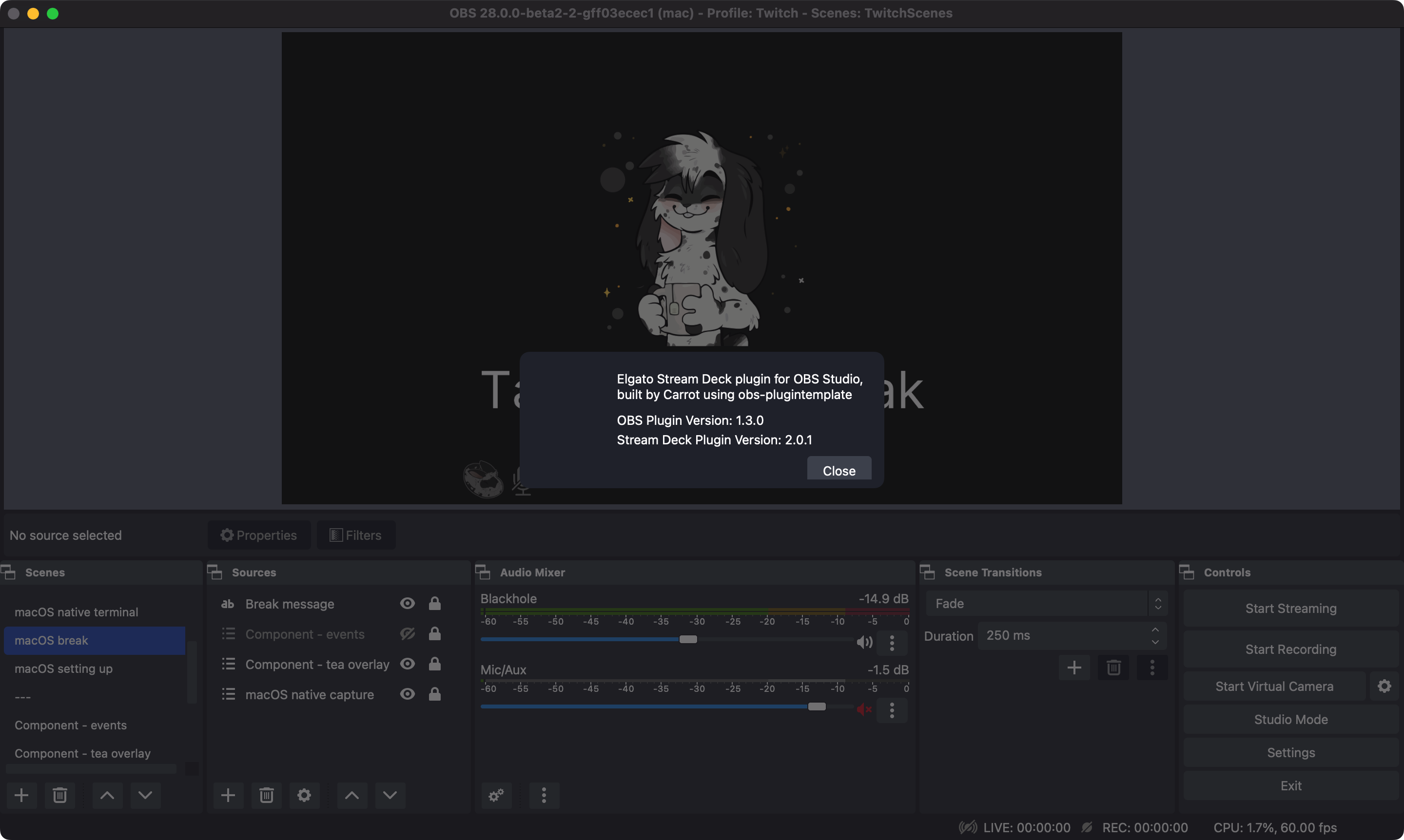Viewport: 1404px width, 840px height.
Task: Add a new scene transition with the plus icon
Action: coord(1074,668)
